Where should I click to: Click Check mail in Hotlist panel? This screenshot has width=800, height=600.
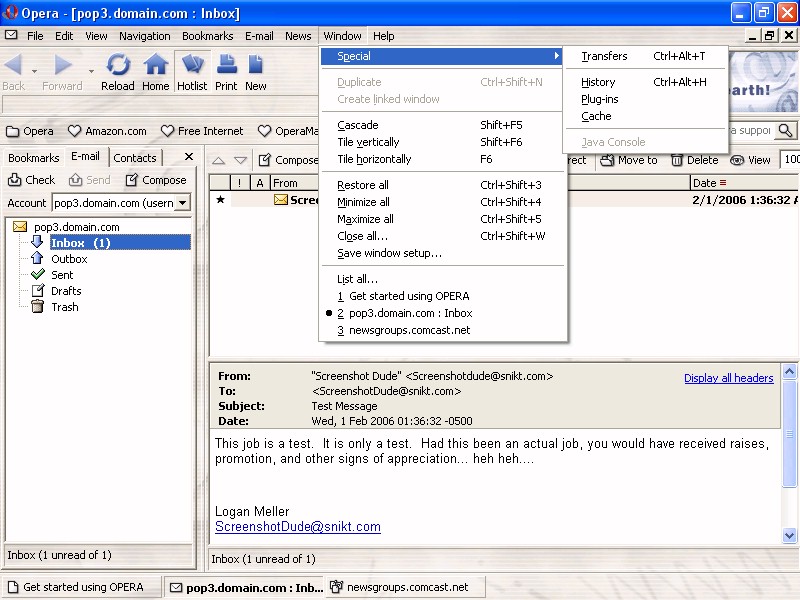click(31, 180)
